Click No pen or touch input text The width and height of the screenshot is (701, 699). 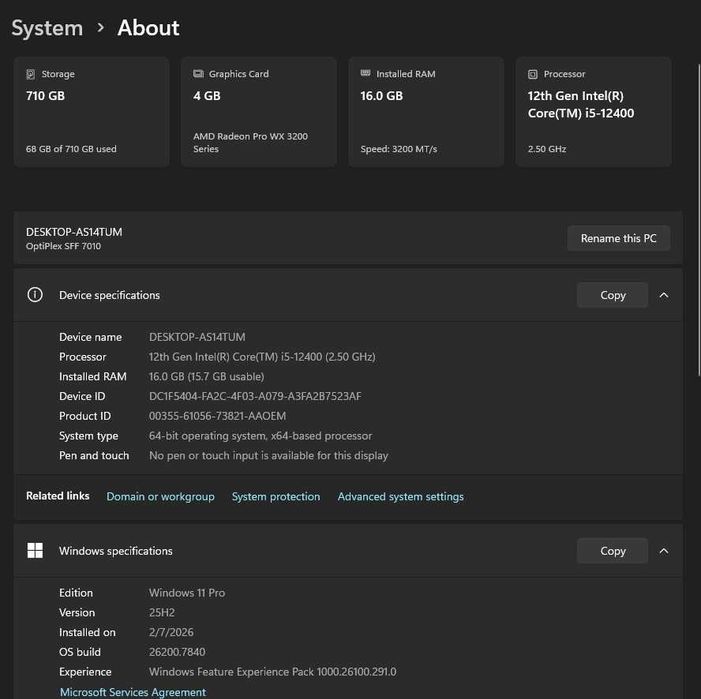(x=268, y=455)
